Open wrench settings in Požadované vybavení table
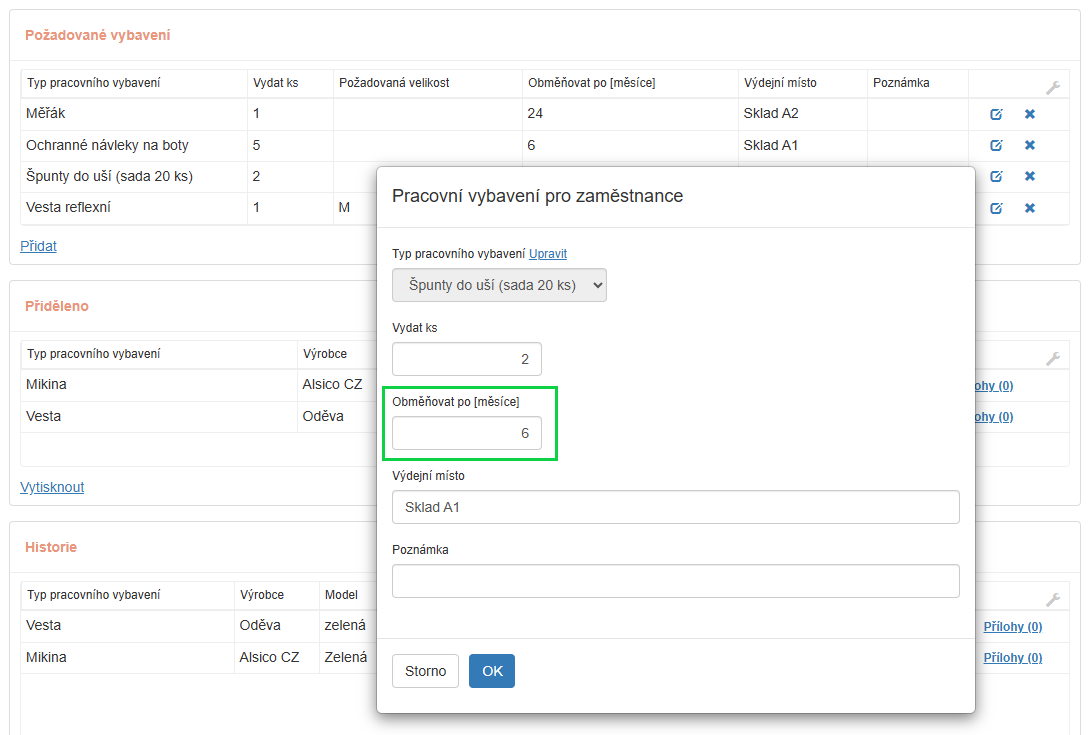The height and width of the screenshot is (735, 1091). point(1052,87)
